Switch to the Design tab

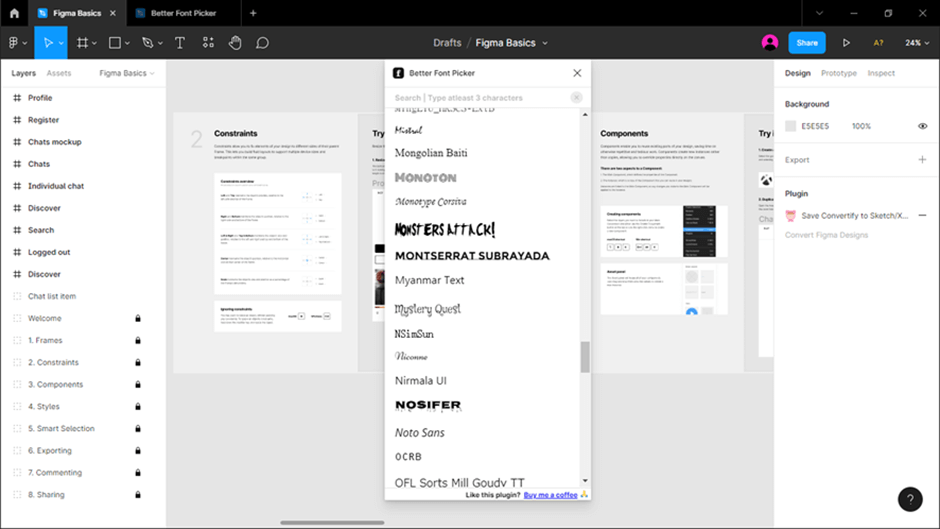pos(797,73)
